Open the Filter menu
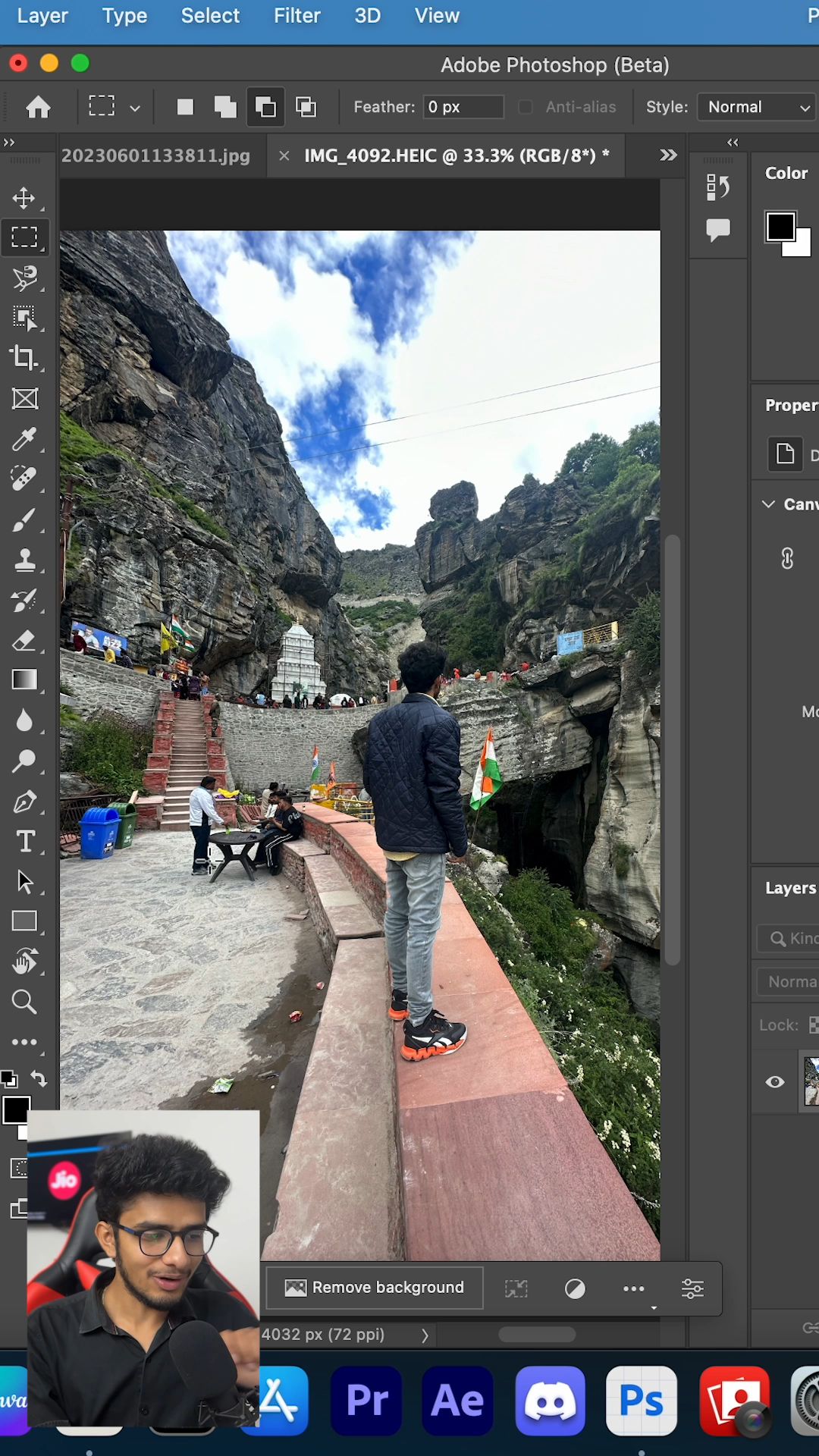The width and height of the screenshot is (819, 1456). (x=297, y=16)
